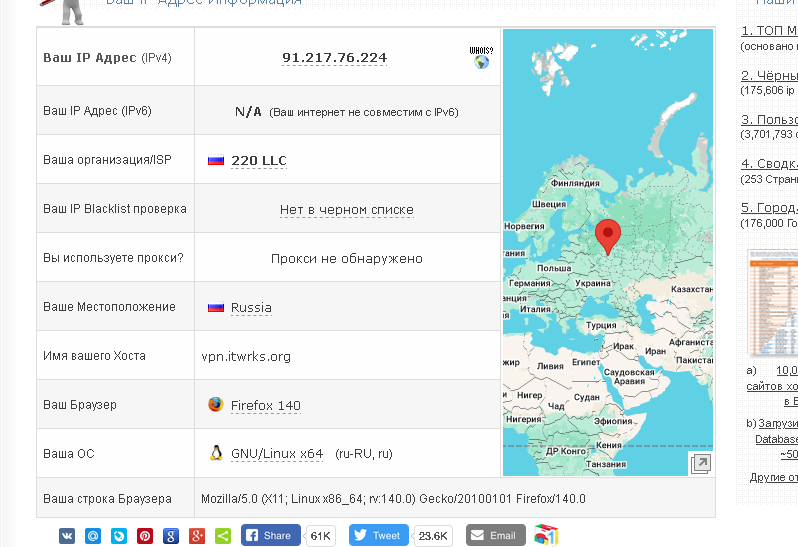Viewport: 798px width, 547px height.
Task: Click the red map location pin
Action: pyautogui.click(x=607, y=235)
